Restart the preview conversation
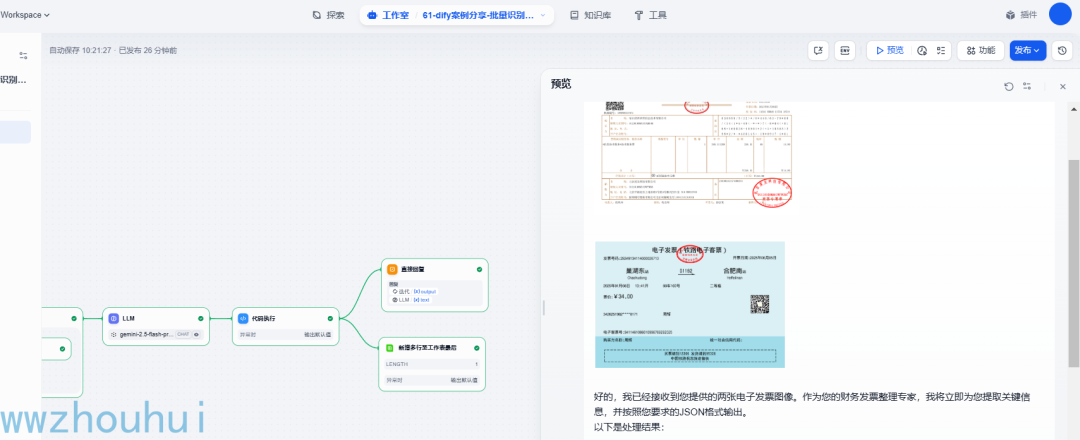This screenshot has width=1080, height=440. coord(1008,86)
